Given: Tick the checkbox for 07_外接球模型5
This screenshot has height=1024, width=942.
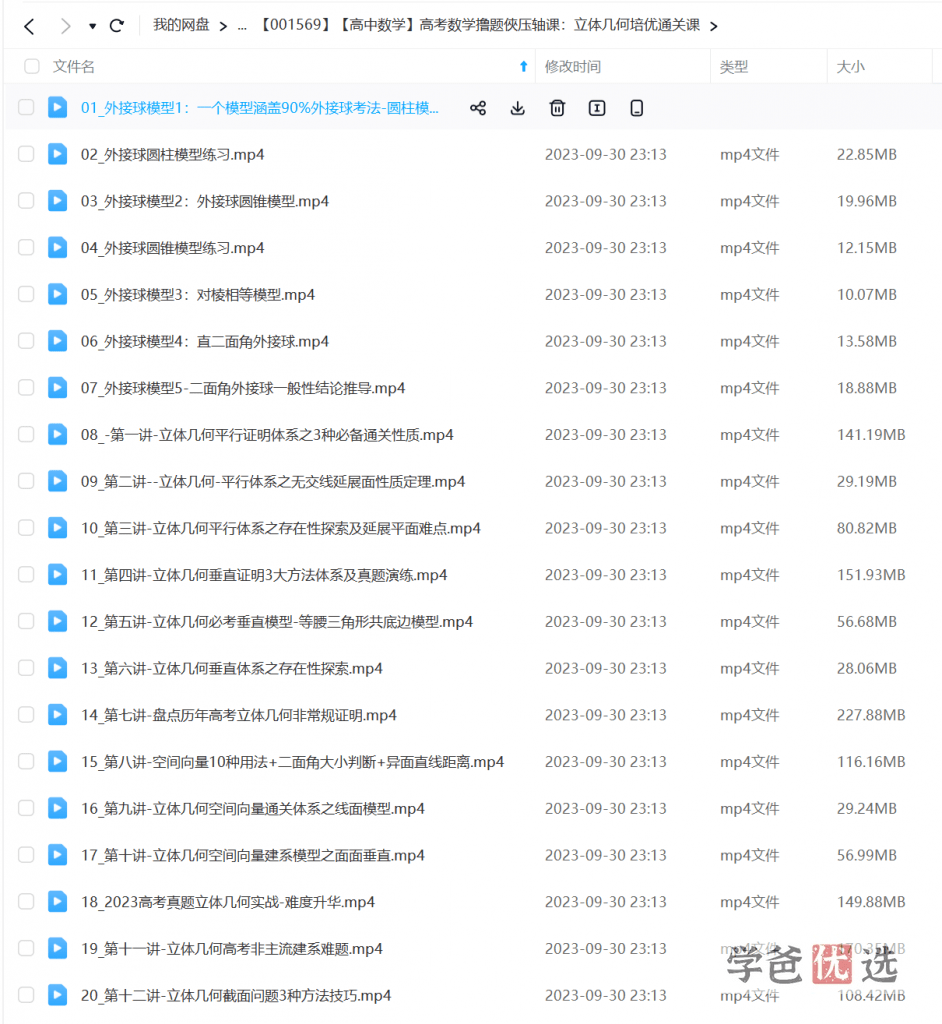Looking at the screenshot, I should click(x=26, y=387).
